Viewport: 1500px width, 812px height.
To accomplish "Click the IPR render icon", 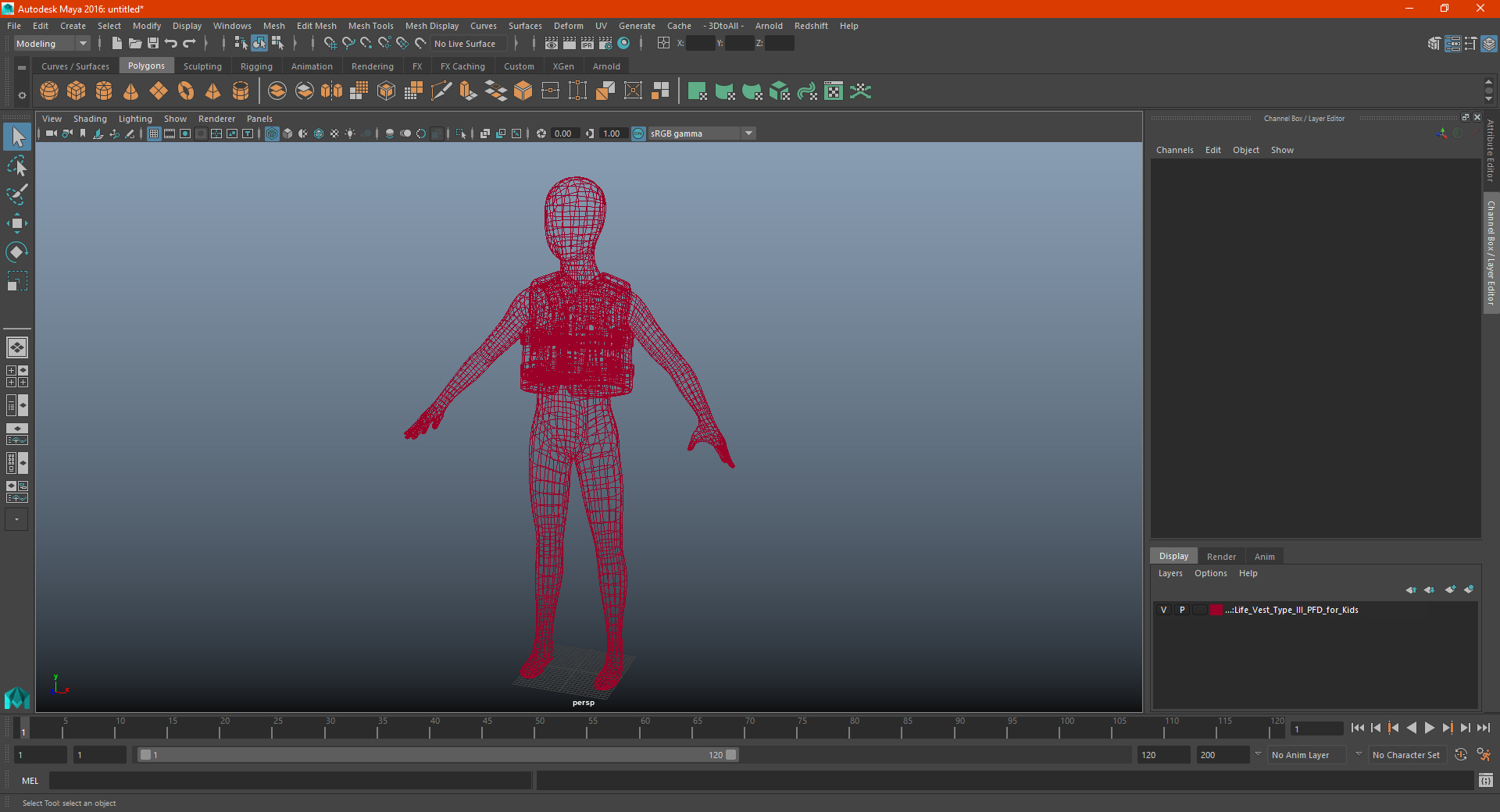I will coord(587,44).
